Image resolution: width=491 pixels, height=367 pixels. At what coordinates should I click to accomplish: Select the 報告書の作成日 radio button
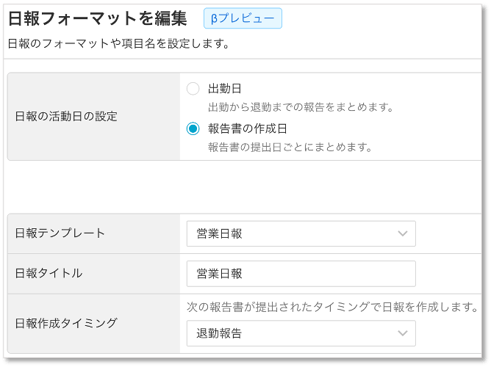(x=193, y=129)
